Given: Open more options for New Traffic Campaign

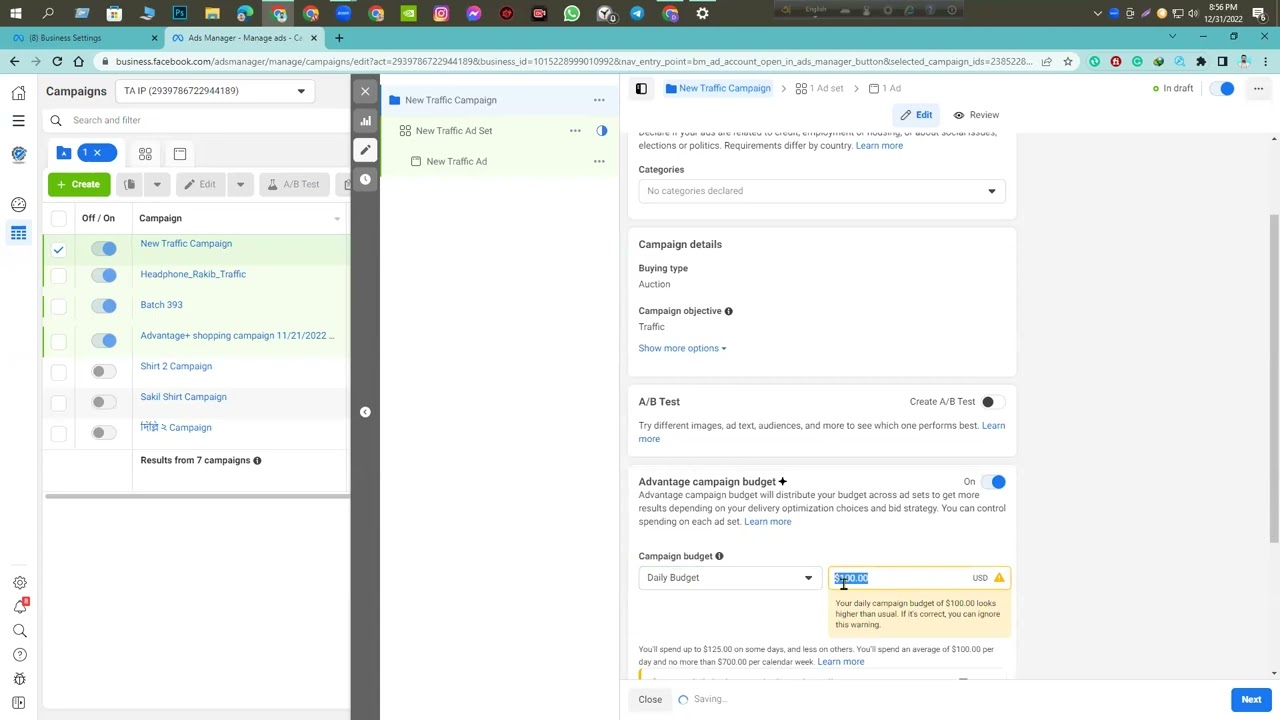Looking at the screenshot, I should click(599, 100).
